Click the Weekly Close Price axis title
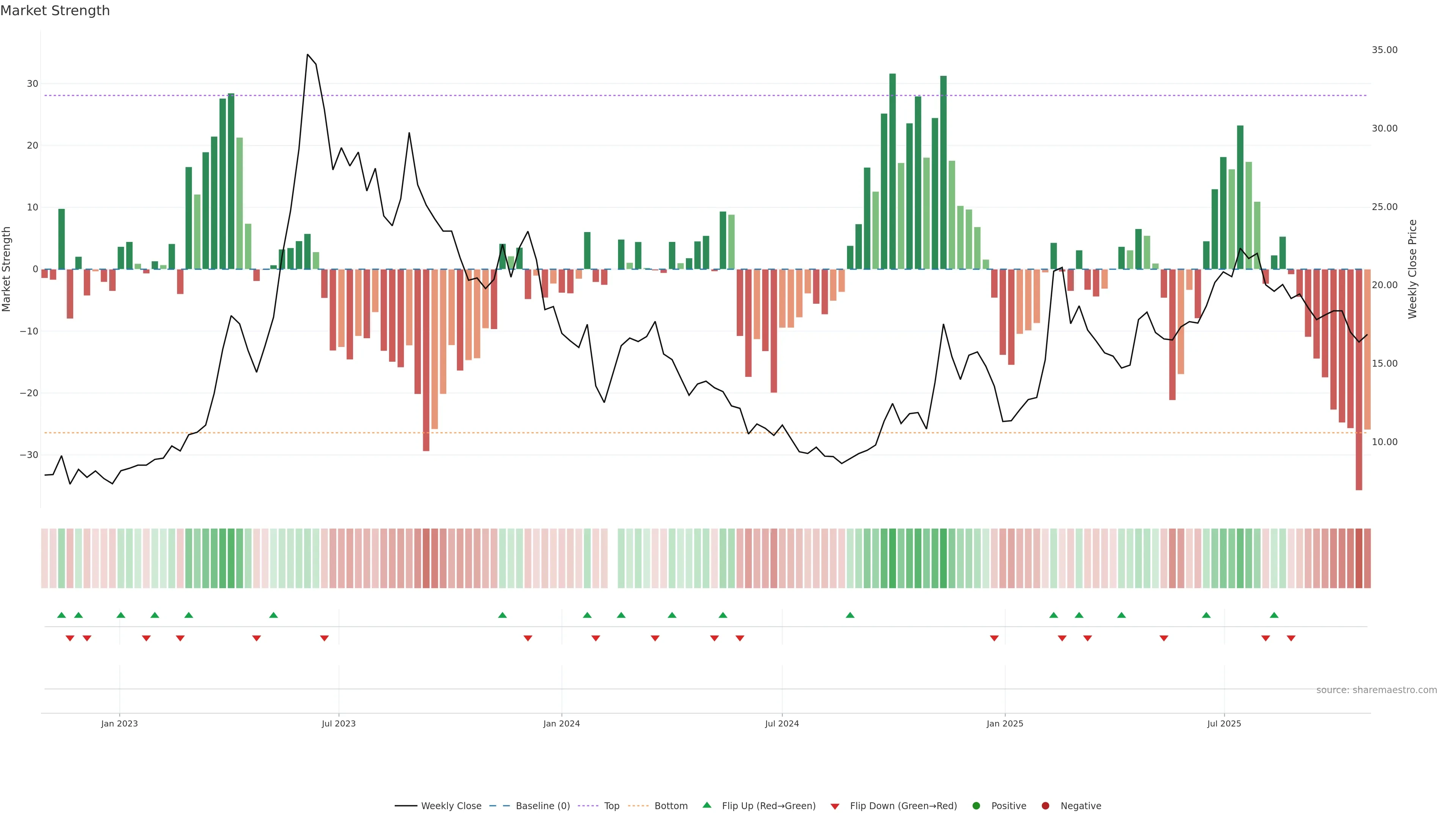Viewport: 1456px width, 819px height. (1412, 269)
